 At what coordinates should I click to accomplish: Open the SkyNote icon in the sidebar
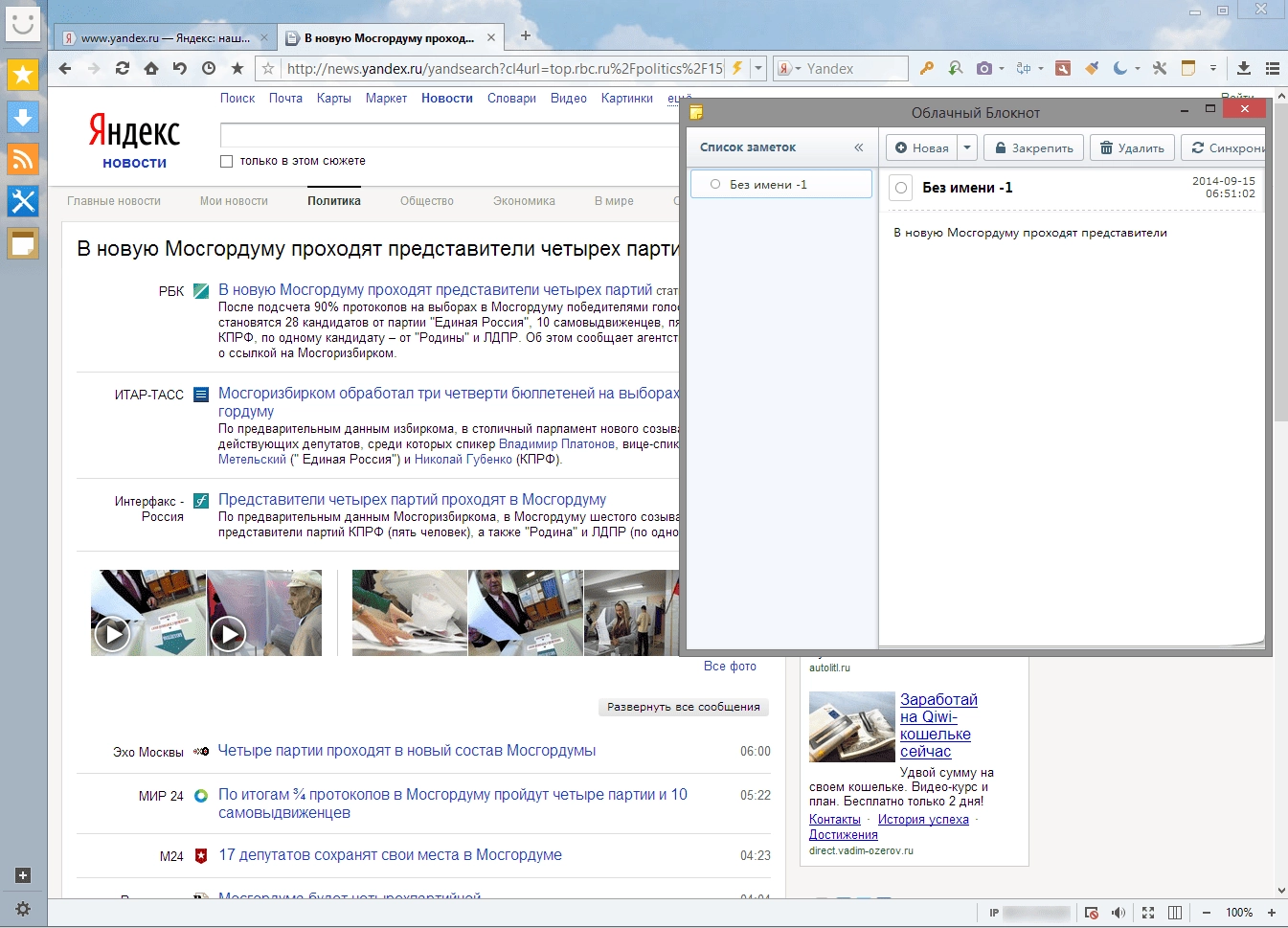[x=23, y=243]
